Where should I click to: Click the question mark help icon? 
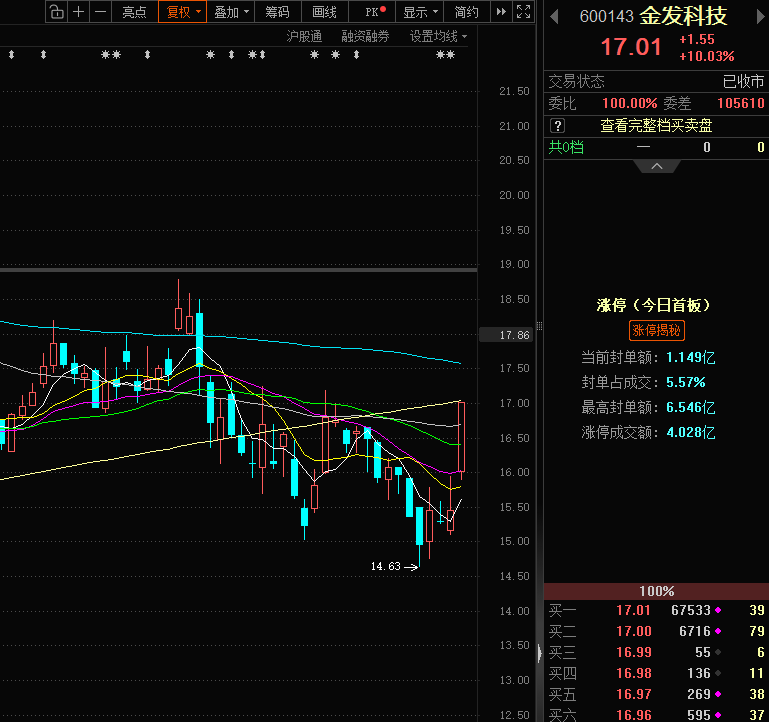pyautogui.click(x=558, y=126)
